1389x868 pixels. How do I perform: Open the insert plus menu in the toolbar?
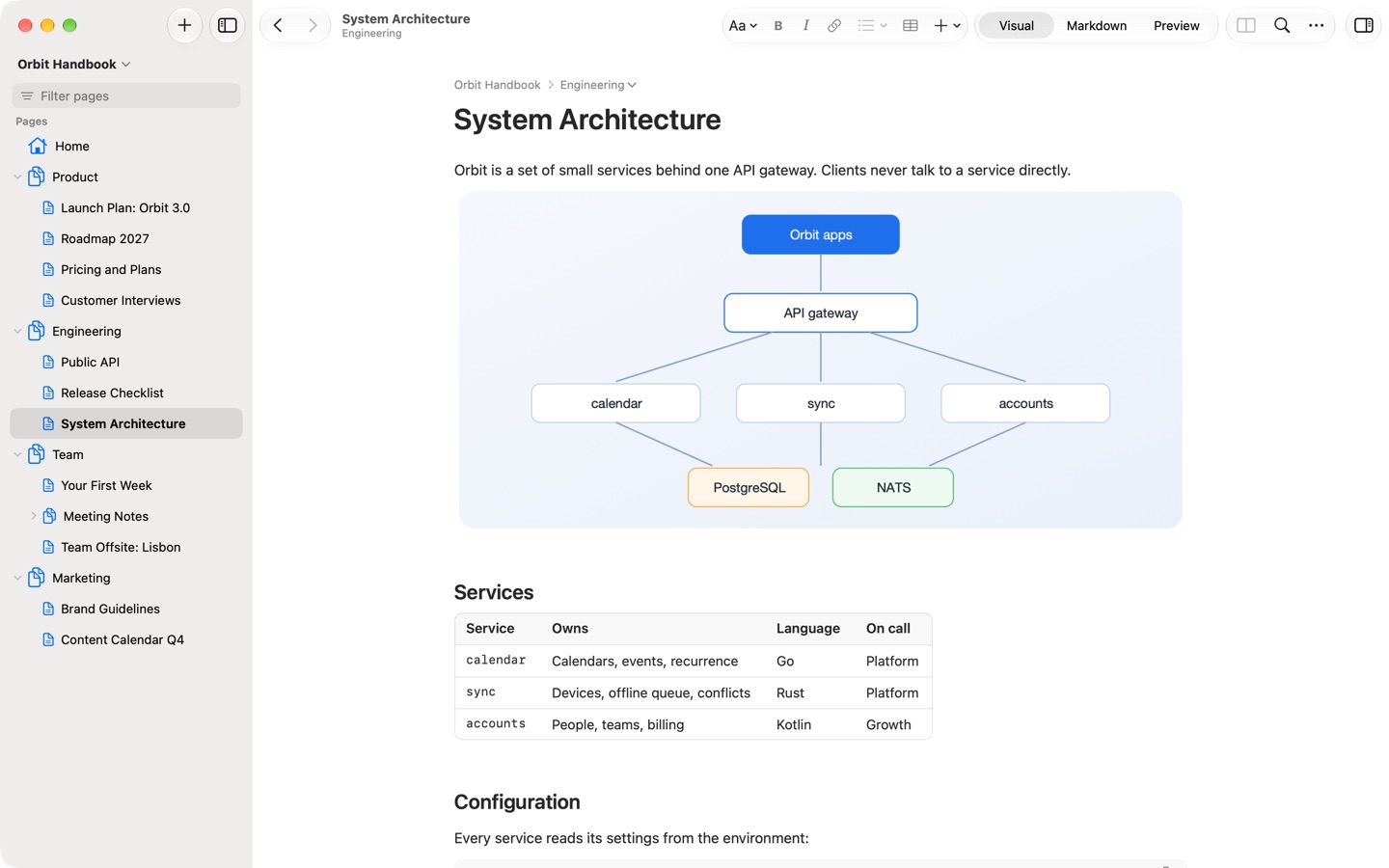point(946,26)
